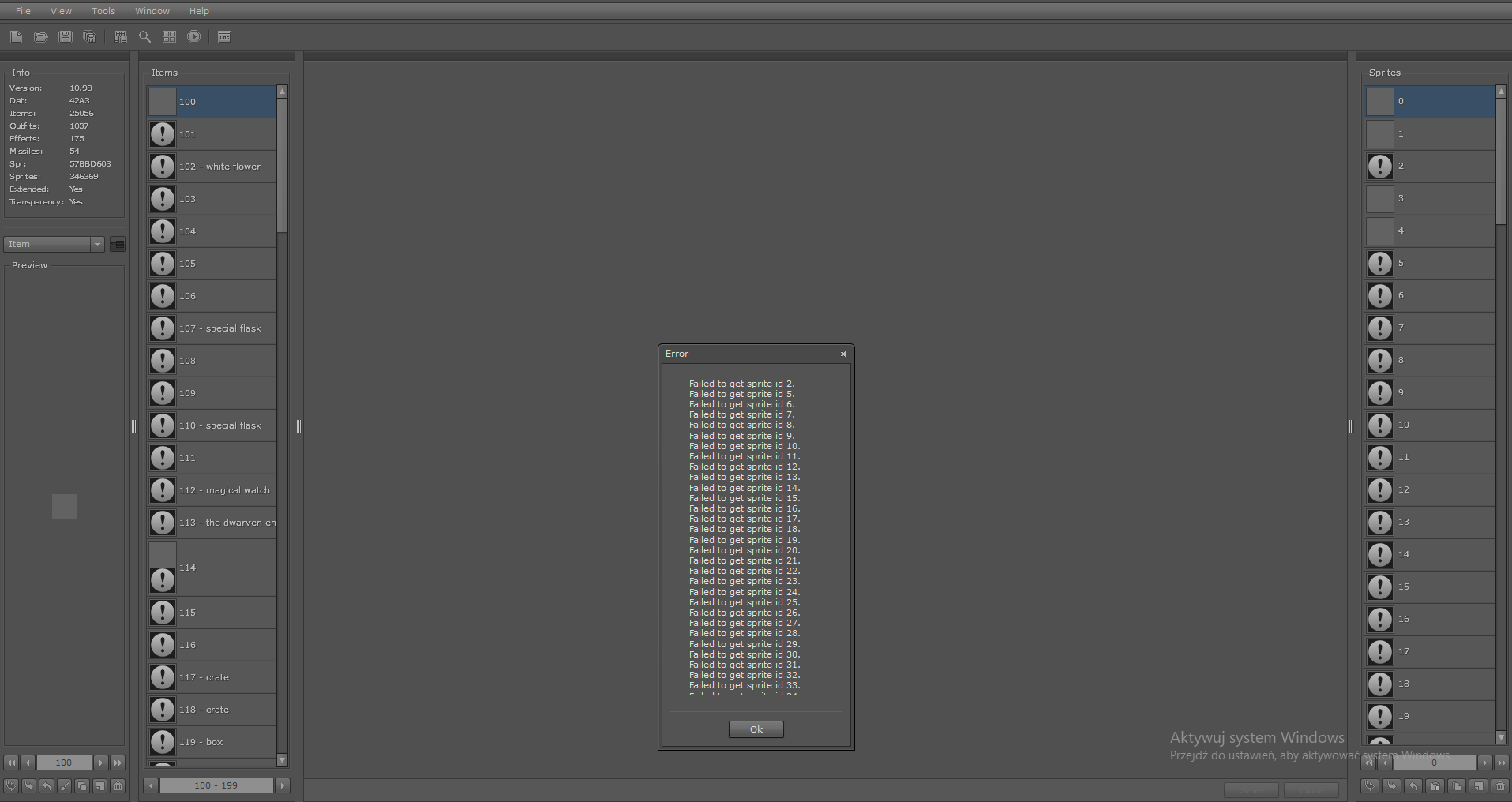Click the Save As multi-floppy icon

90,37
